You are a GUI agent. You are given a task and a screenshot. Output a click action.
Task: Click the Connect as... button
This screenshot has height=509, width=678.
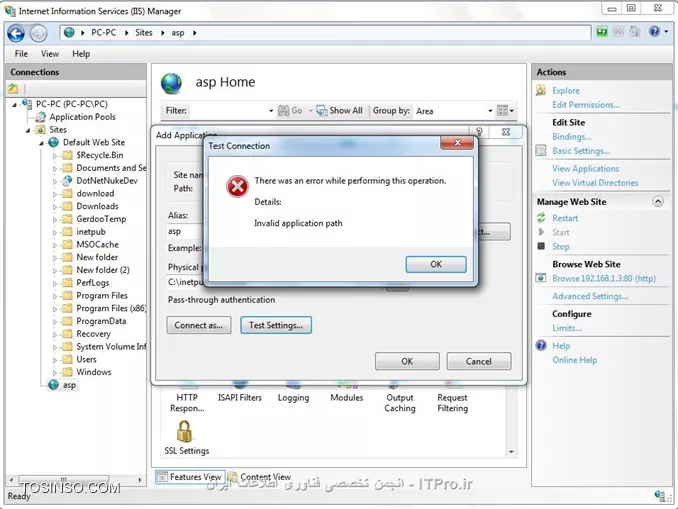click(x=198, y=325)
